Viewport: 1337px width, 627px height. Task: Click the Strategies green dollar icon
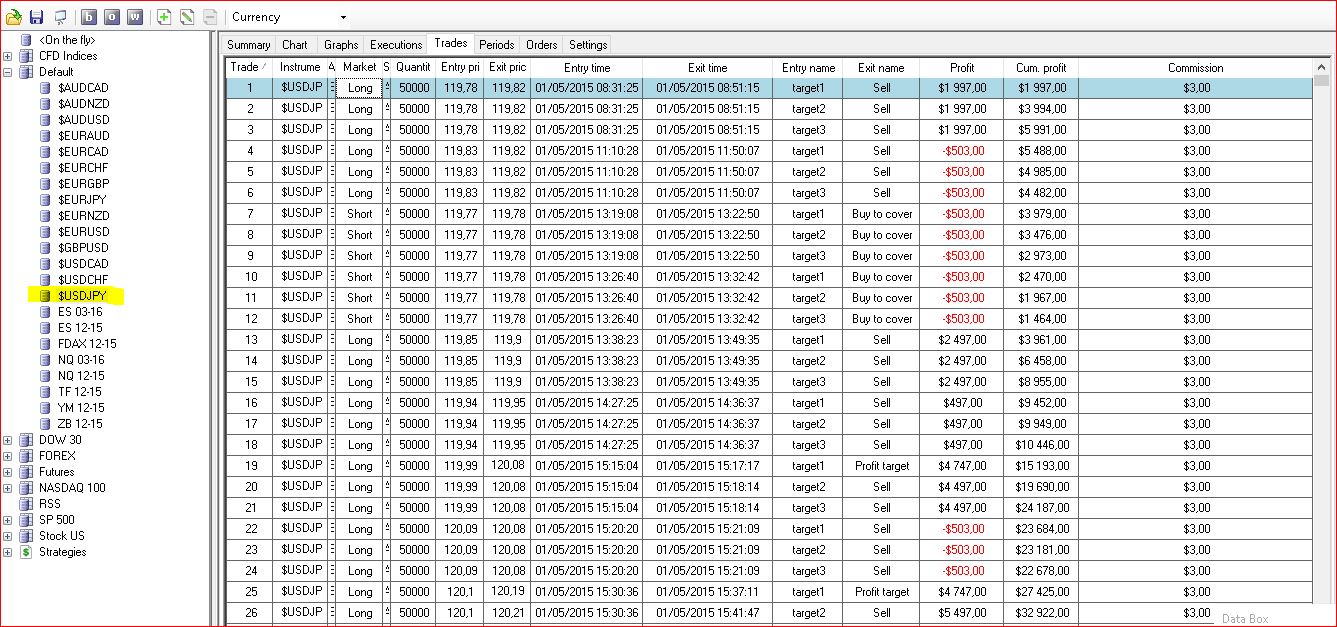click(x=27, y=552)
